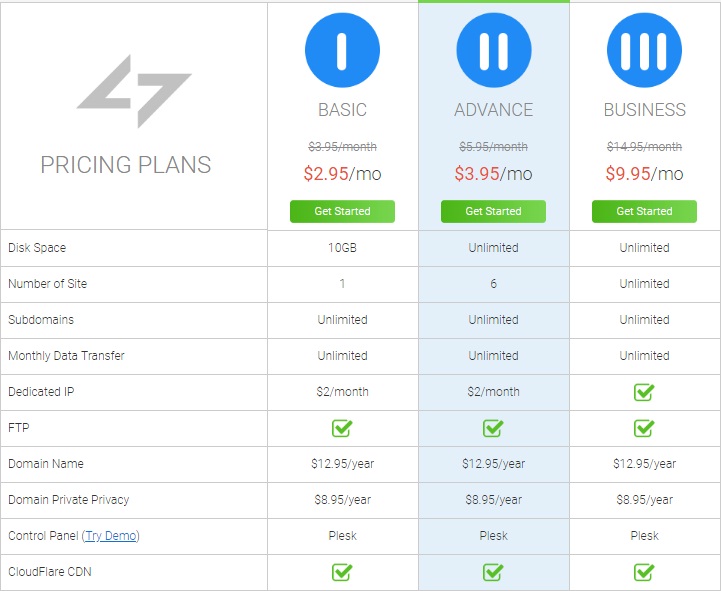Viewport: 721px width, 591px height.
Task: Click the Advance plan FTP checkmark icon
Action: [x=493, y=428]
